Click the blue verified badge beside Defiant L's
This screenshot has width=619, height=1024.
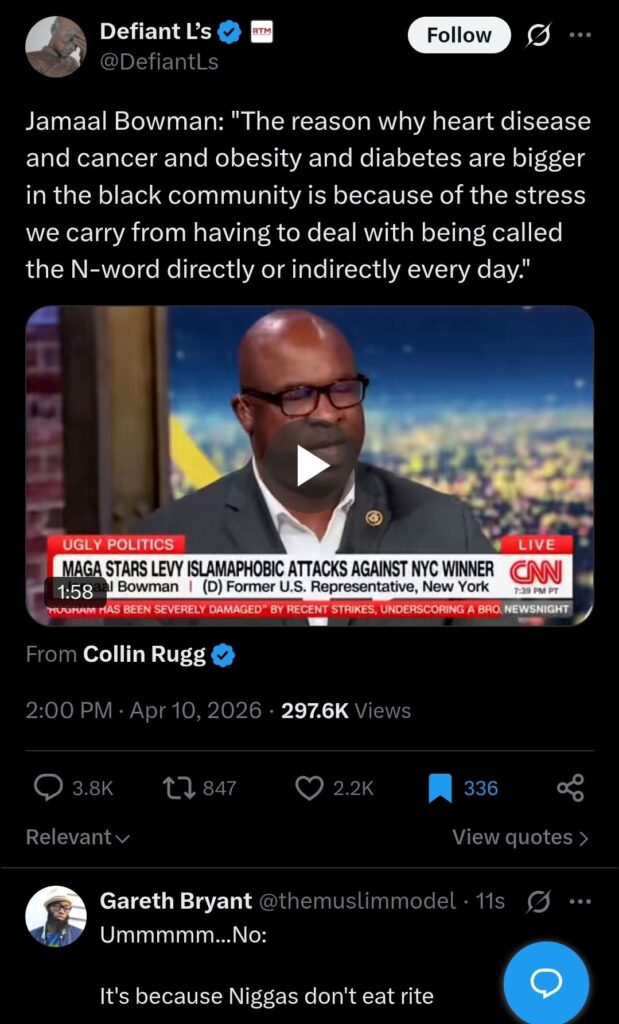(229, 32)
